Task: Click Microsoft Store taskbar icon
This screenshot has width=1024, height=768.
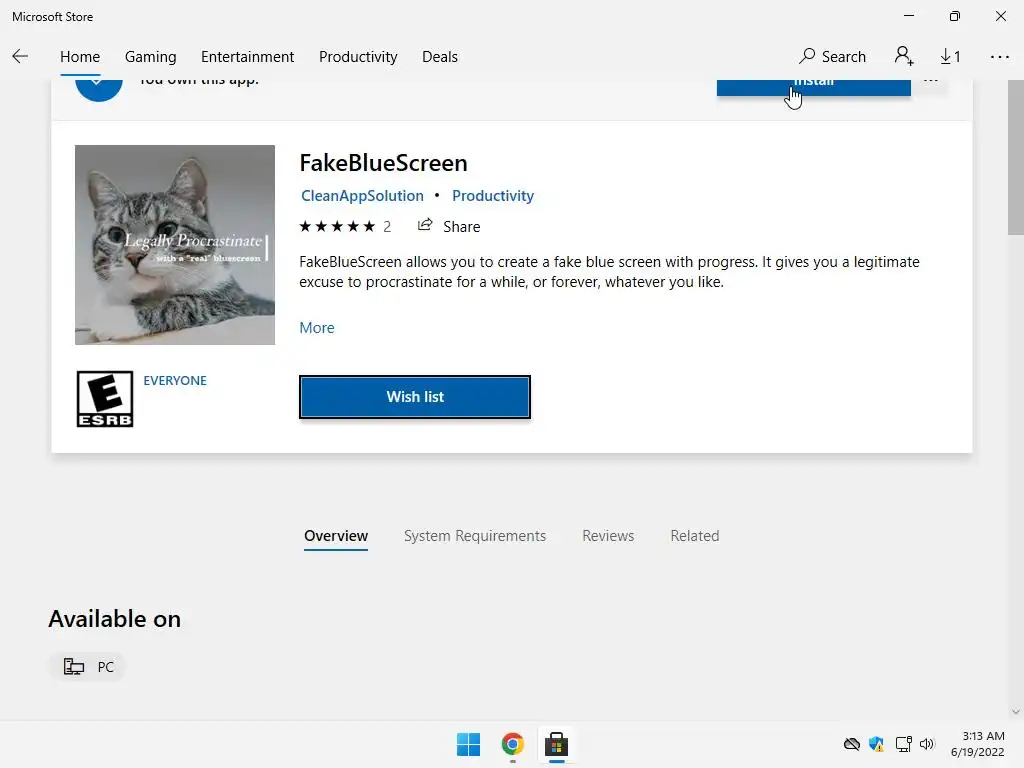Action: point(556,744)
